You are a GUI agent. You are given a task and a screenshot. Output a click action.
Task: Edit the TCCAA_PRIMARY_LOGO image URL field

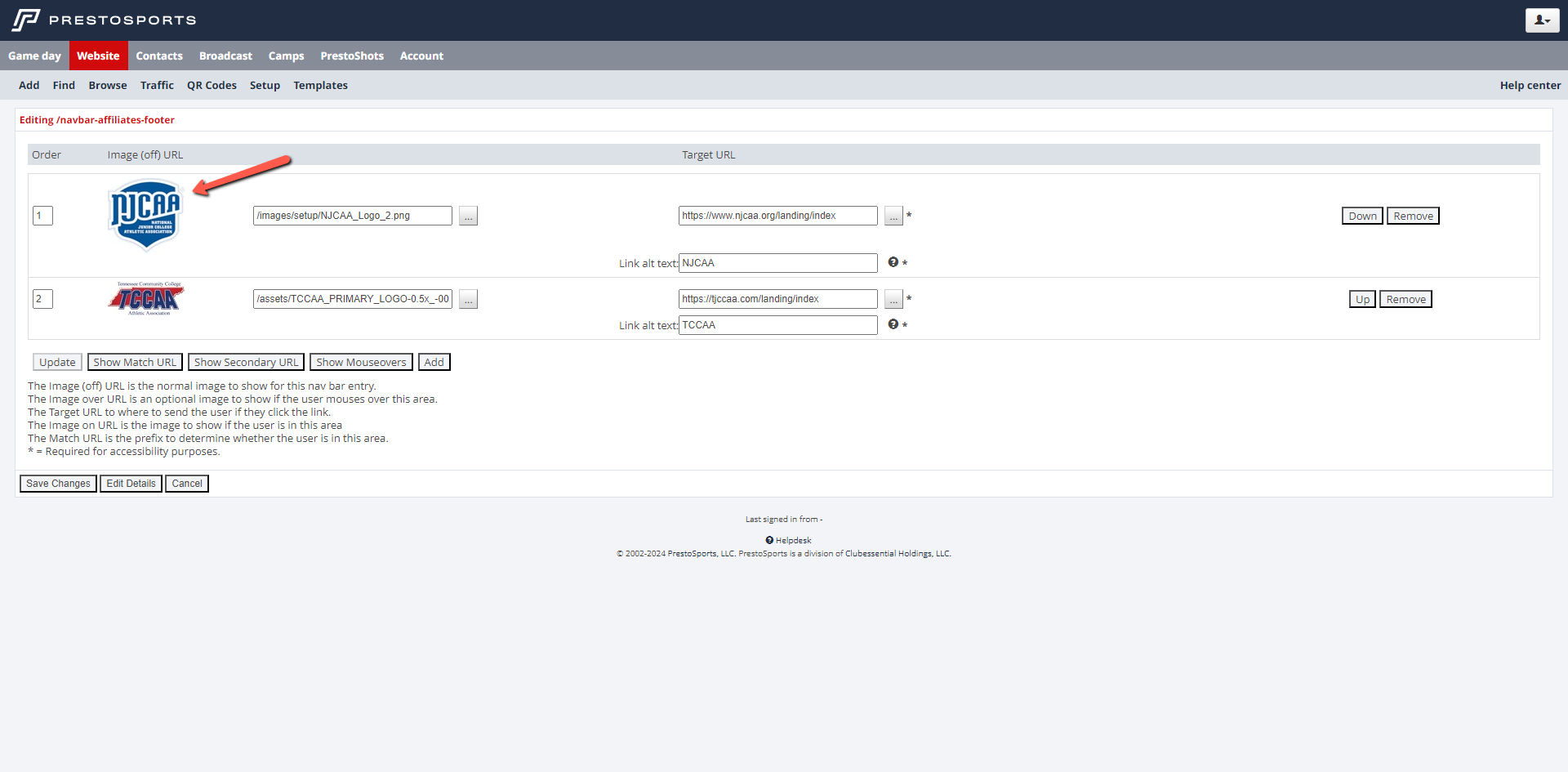pos(352,299)
